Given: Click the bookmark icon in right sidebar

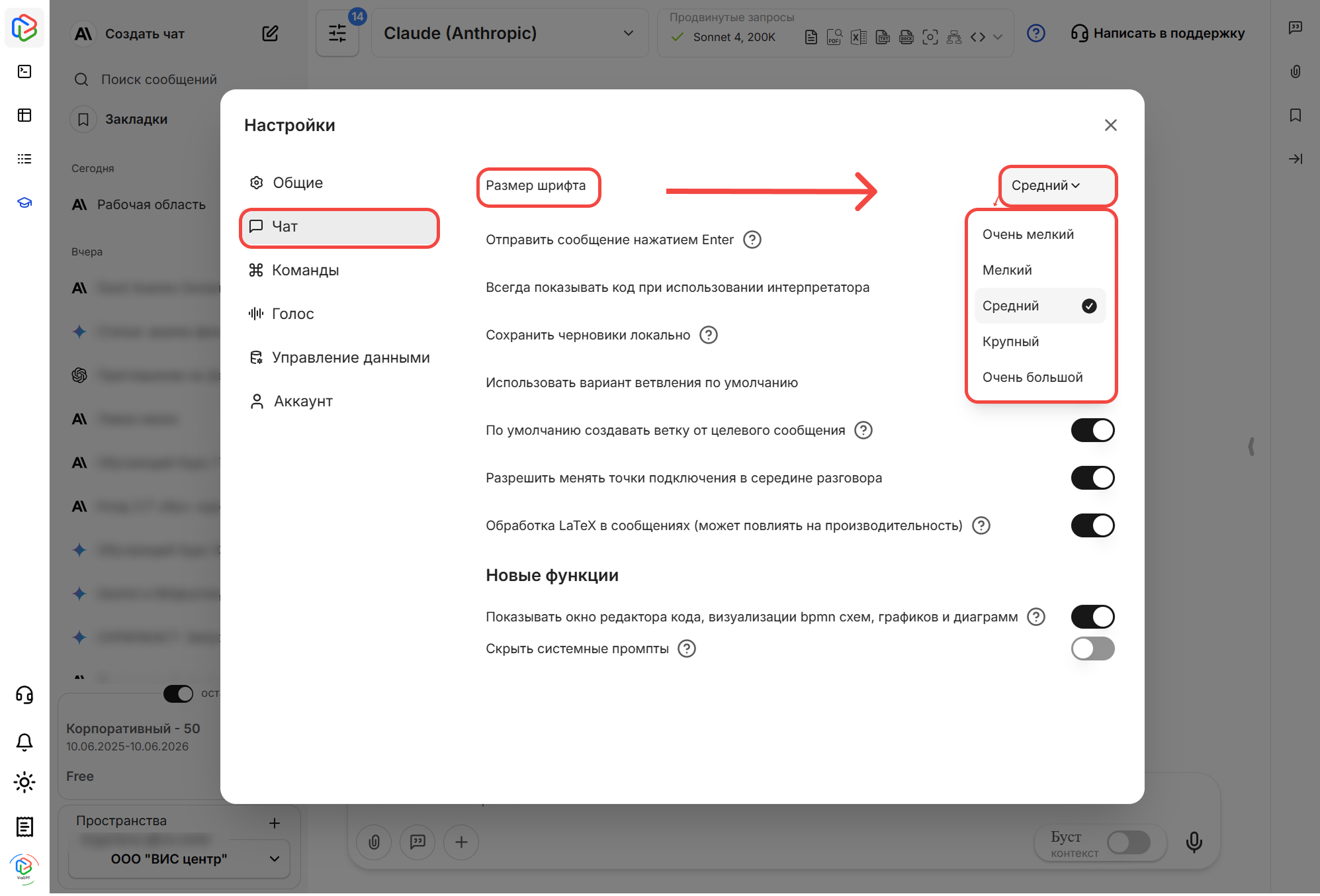Looking at the screenshot, I should pyautogui.click(x=1296, y=115).
